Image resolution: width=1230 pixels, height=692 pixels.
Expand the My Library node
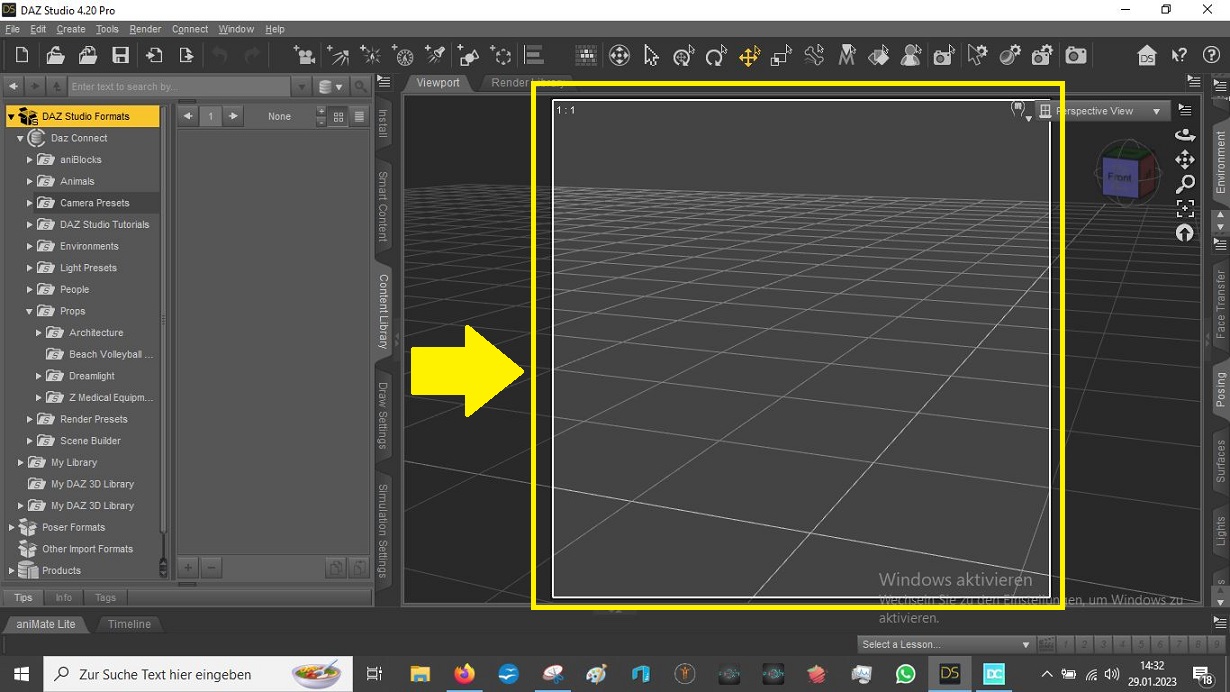(21, 463)
